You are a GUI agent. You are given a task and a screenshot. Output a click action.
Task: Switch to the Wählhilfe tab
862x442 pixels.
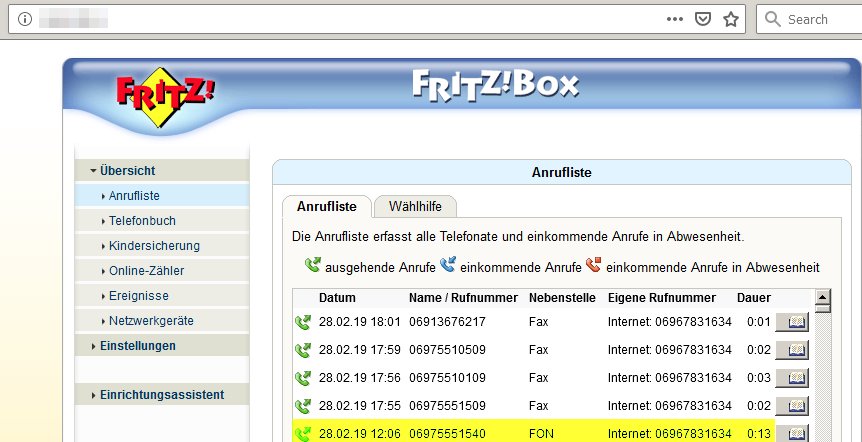click(x=414, y=206)
